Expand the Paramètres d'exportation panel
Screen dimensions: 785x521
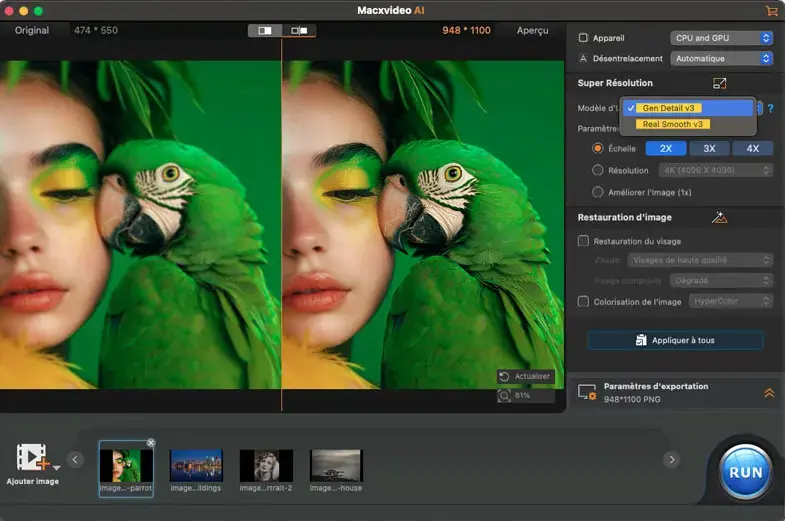[x=768, y=393]
